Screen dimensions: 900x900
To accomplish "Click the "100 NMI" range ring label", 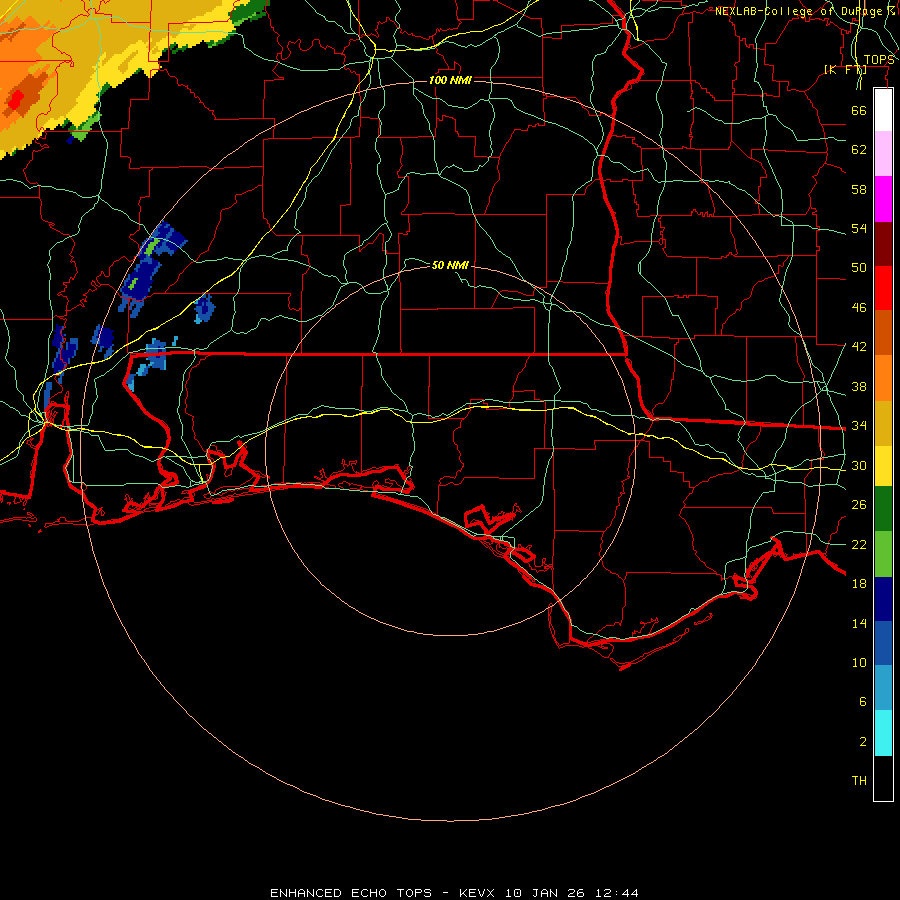I will point(450,80).
